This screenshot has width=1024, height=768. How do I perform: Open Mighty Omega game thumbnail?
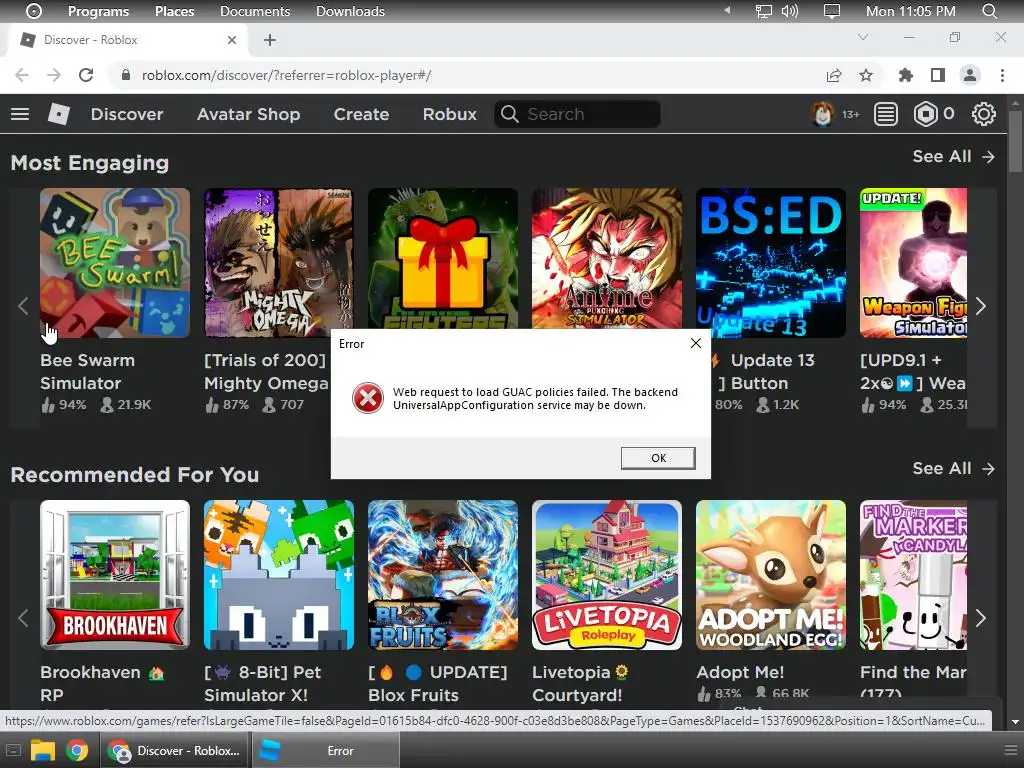(279, 263)
